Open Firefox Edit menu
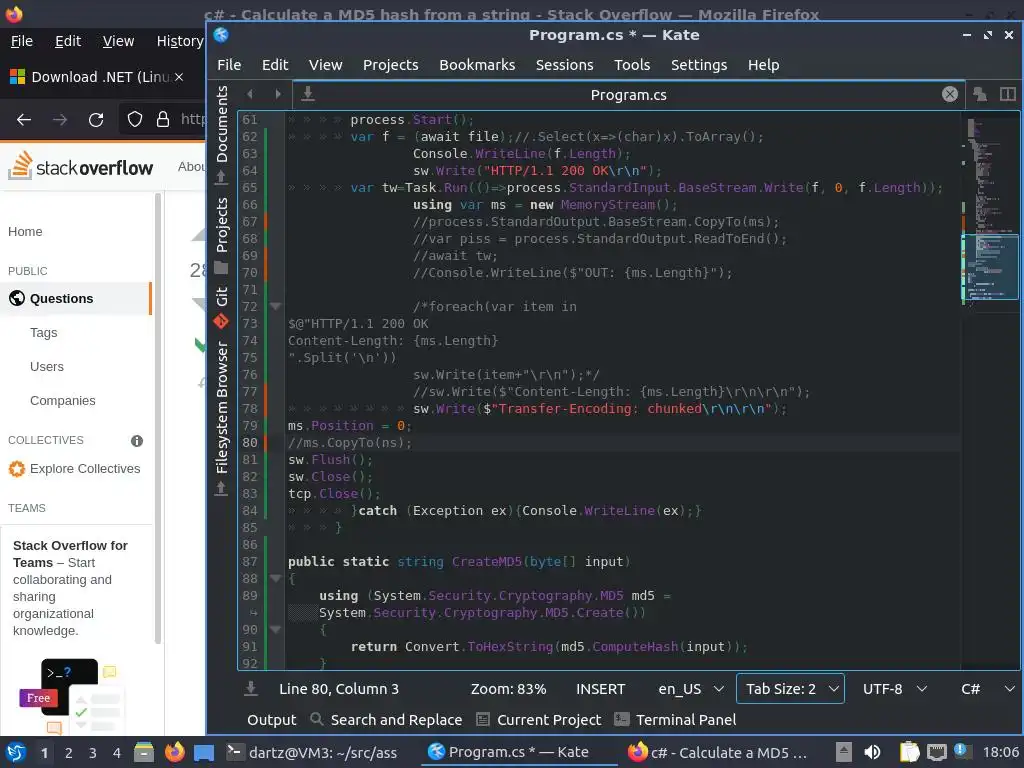The height and width of the screenshot is (768, 1024). [68, 41]
